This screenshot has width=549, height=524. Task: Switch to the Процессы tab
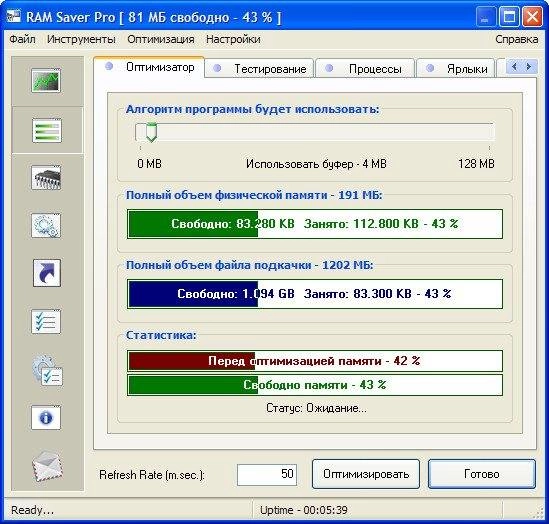[x=365, y=69]
